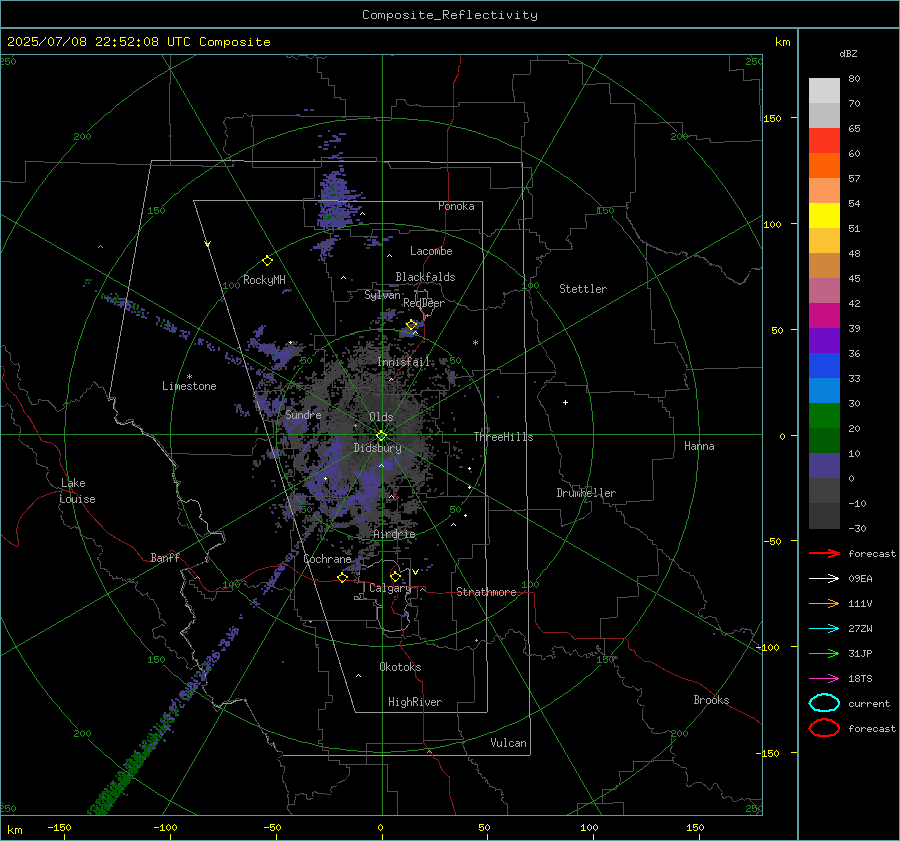Click the 09EA legend label

click(x=860, y=579)
